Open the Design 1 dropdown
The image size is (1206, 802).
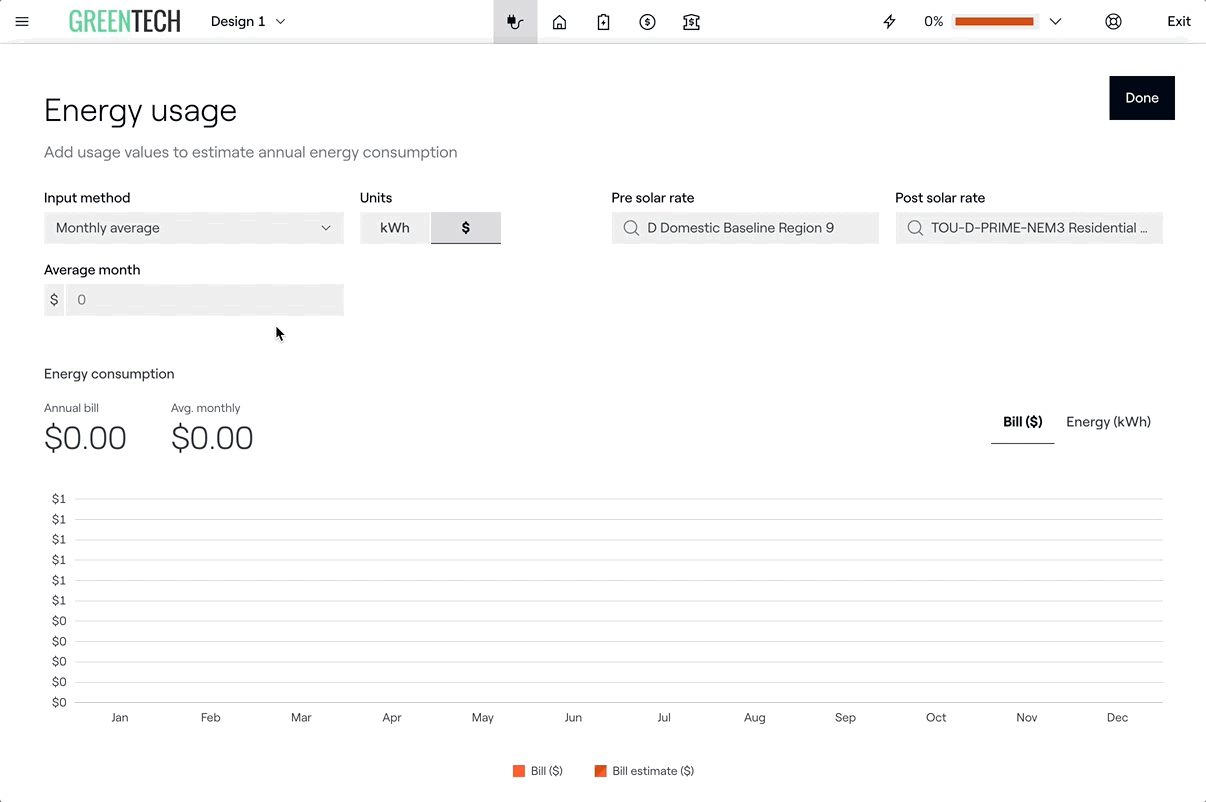coord(248,21)
